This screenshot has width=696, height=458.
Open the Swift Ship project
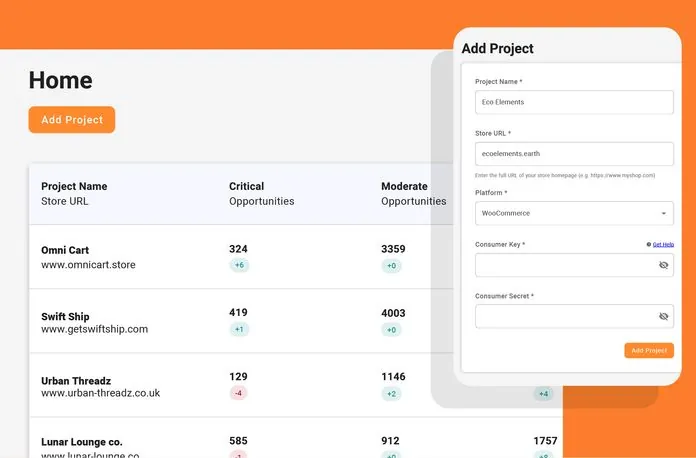(65, 317)
